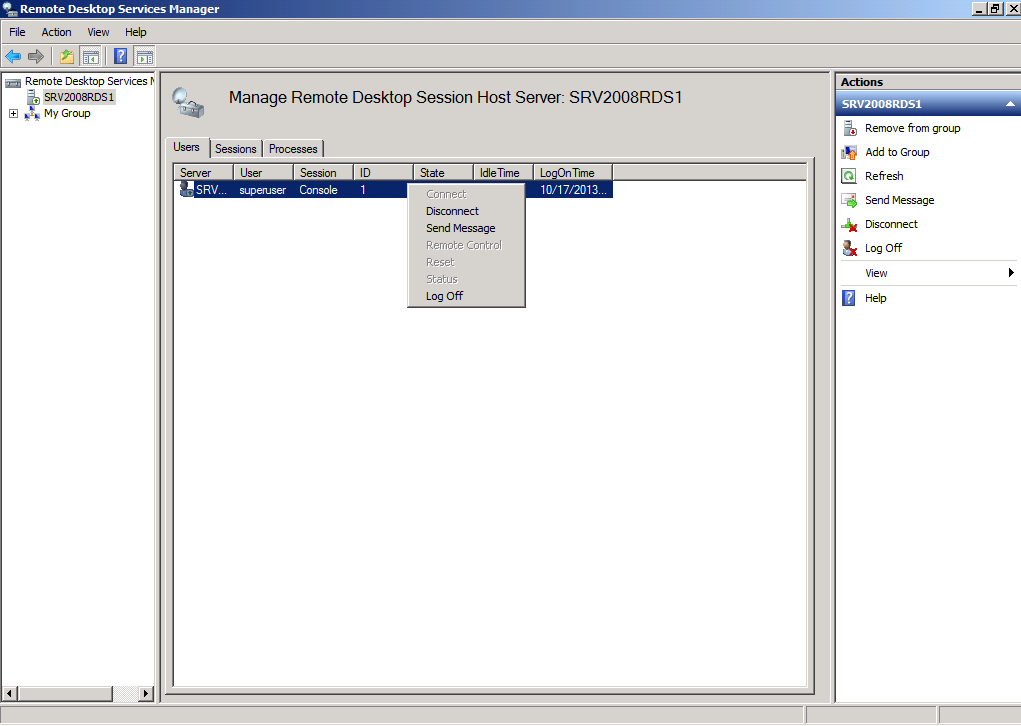Click the blue Help question mark toolbar icon

tap(120, 57)
